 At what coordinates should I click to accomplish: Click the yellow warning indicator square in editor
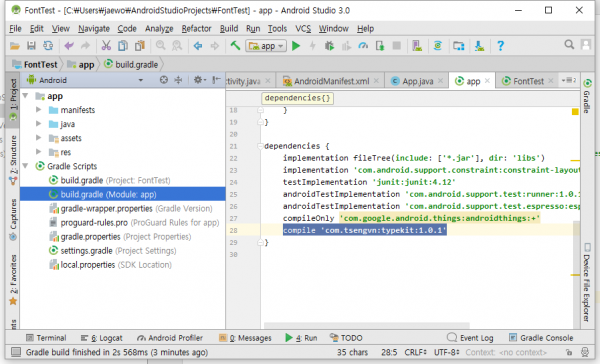575,111
